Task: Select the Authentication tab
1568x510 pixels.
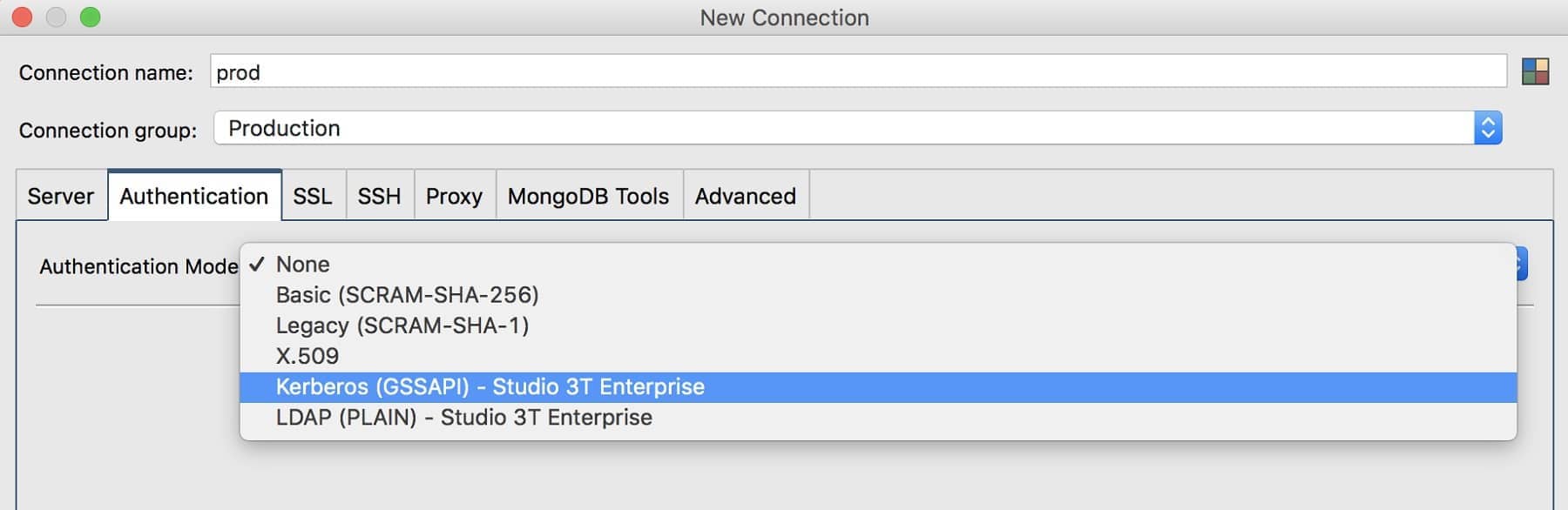Action: coord(193,196)
